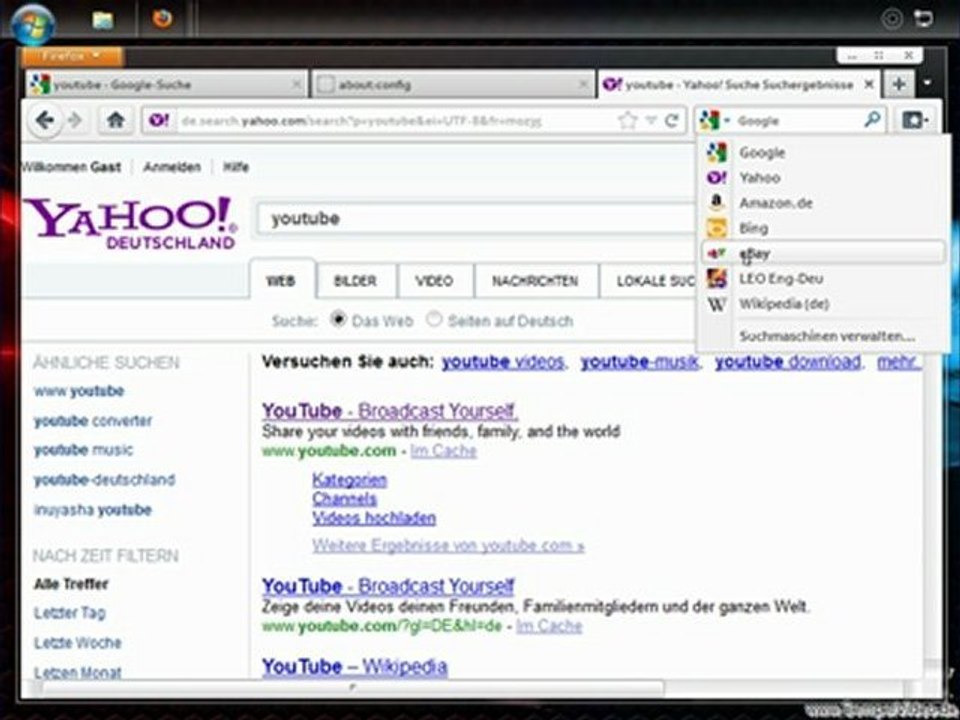The height and width of the screenshot is (720, 960).
Task: Open the youtube music related search
Action: point(83,450)
